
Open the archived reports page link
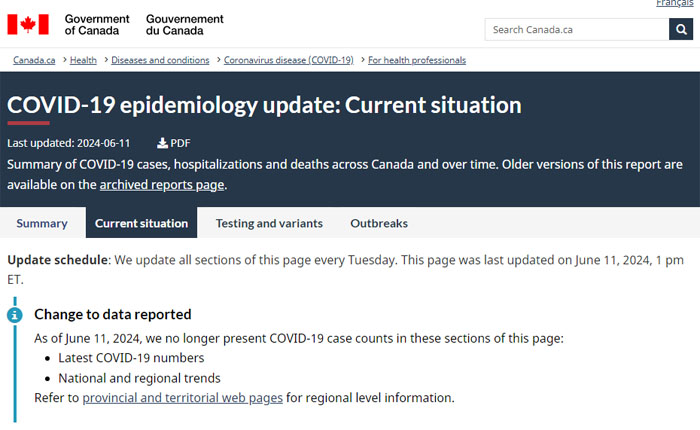[162, 185]
